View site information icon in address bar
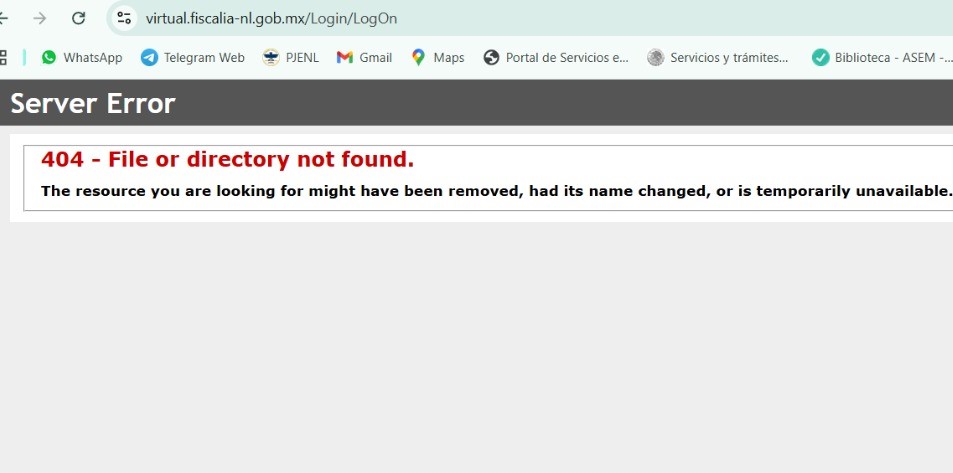 click(x=124, y=18)
